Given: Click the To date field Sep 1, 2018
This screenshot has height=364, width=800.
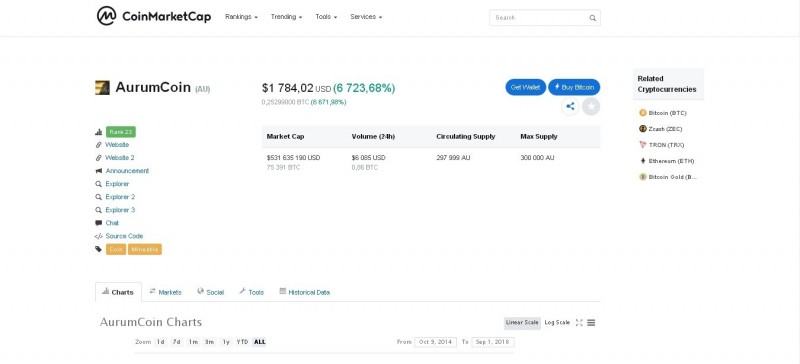Looking at the screenshot, I should [x=493, y=342].
